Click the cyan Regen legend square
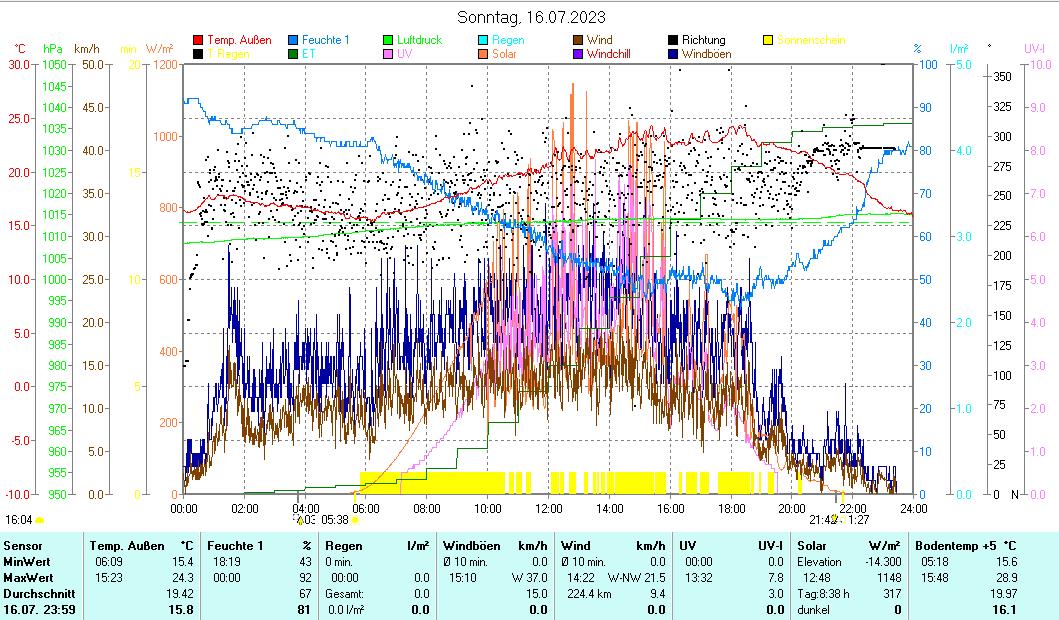Screen dimensions: 1059x620 484,40
